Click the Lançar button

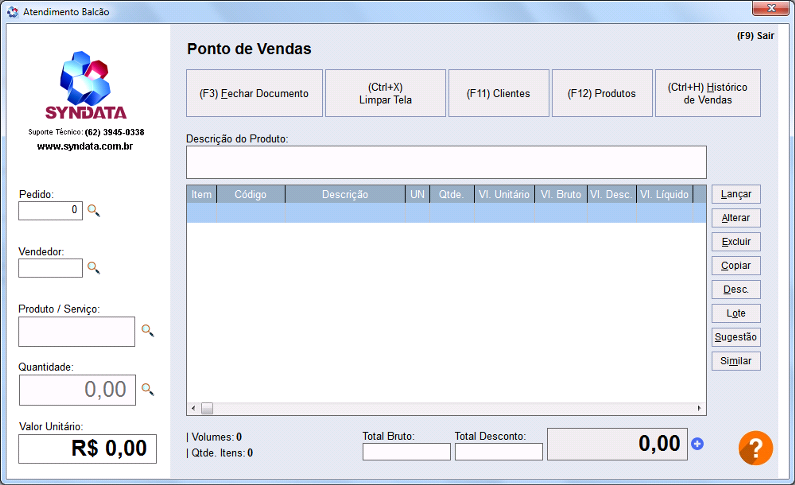(736, 194)
